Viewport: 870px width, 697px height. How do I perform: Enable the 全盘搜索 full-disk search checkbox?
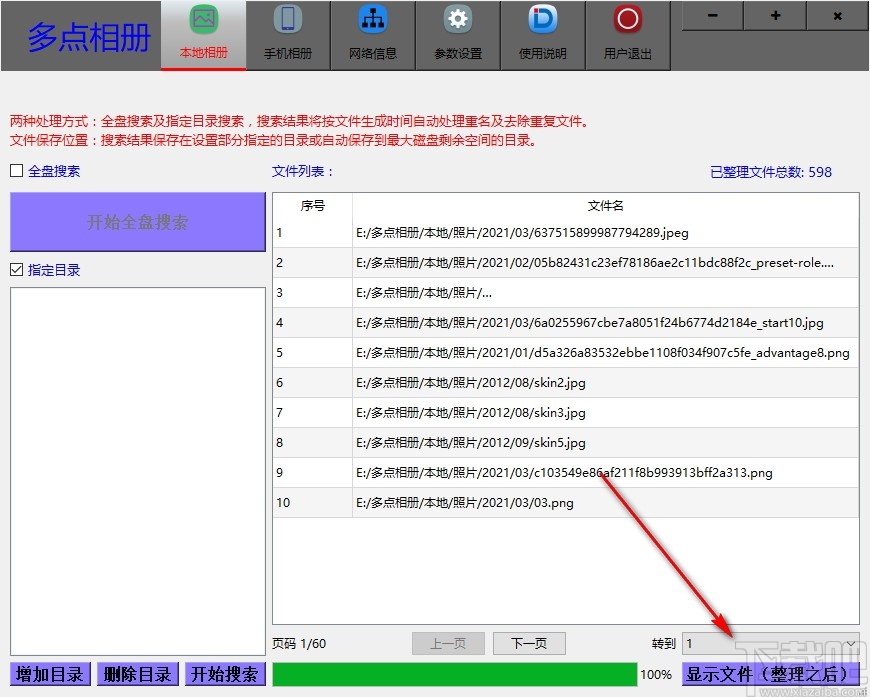(x=15, y=170)
